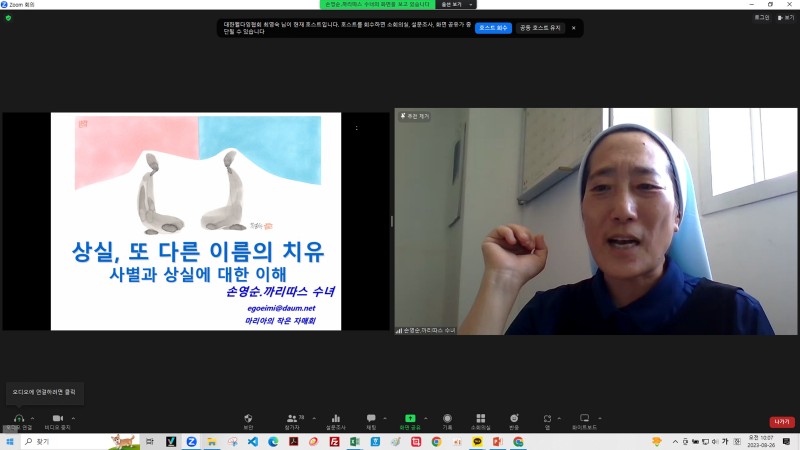Open the View Options (옵션 보기) dropdown

coord(455,4)
